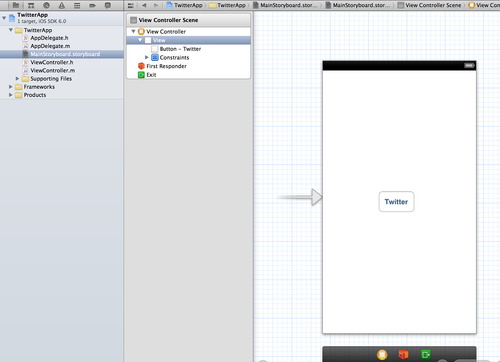Image resolution: width=500 pixels, height=362 pixels.
Task: Select the View row in outline
Action: click(188, 40)
